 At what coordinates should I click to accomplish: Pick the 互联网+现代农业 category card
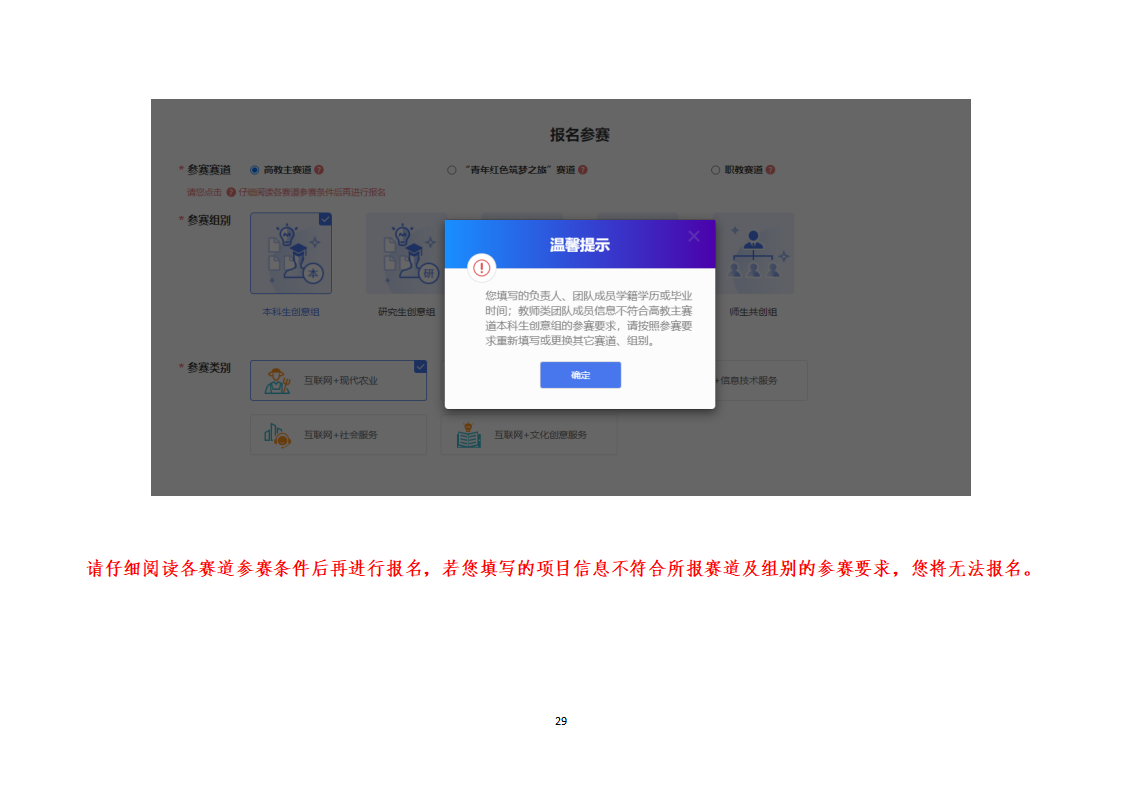coord(338,380)
